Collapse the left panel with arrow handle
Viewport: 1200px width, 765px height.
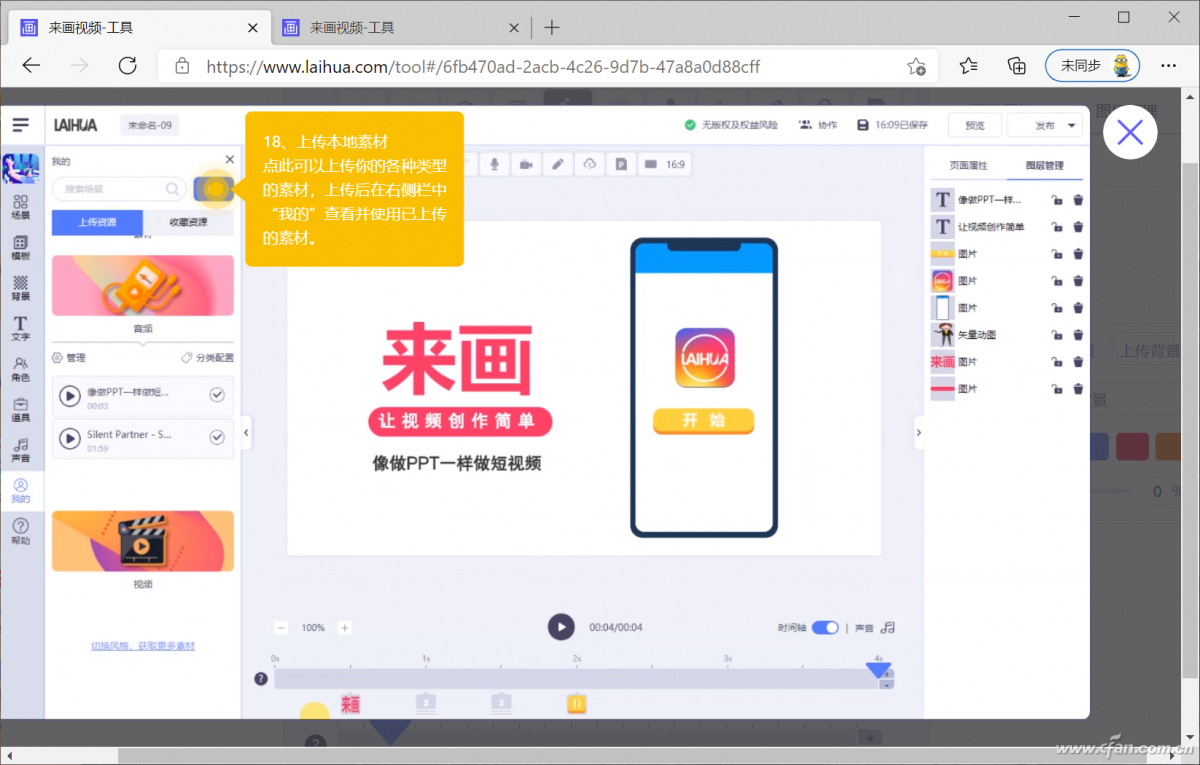(246, 432)
